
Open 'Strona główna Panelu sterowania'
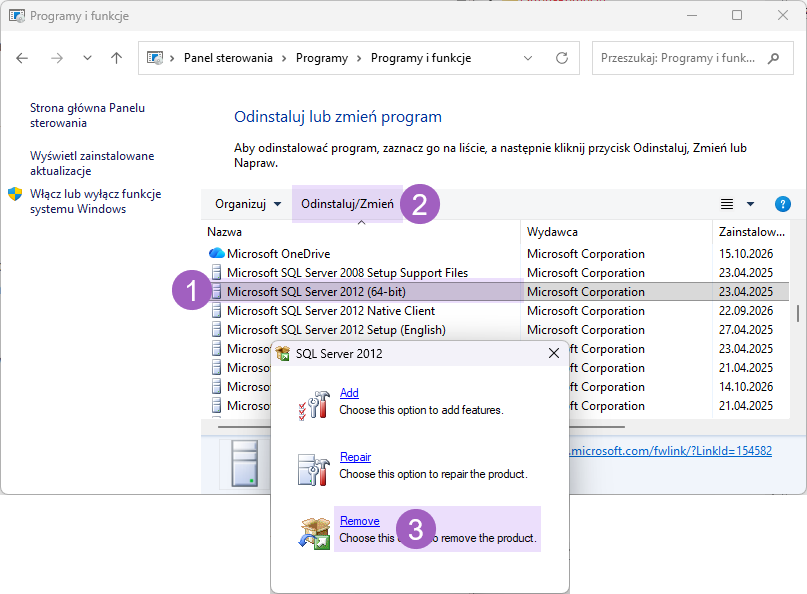coord(87,115)
